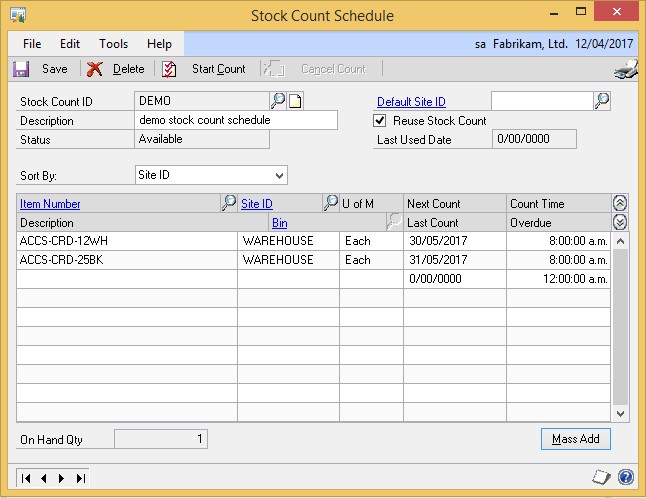The height and width of the screenshot is (498, 646).
Task: Click the Description field text
Action: (236, 120)
